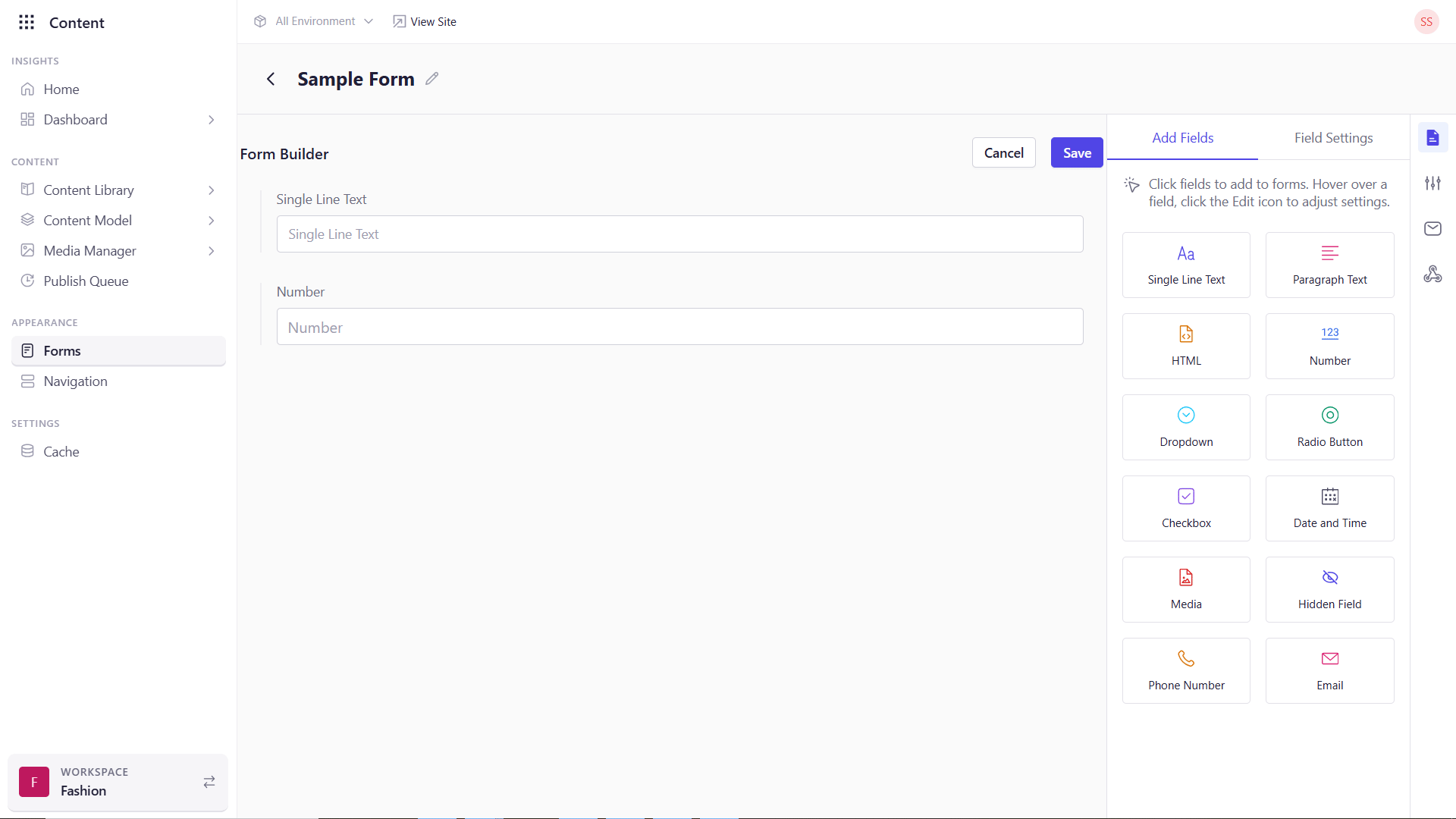
Task: Add a Radio Button field to the form
Action: pyautogui.click(x=1329, y=427)
